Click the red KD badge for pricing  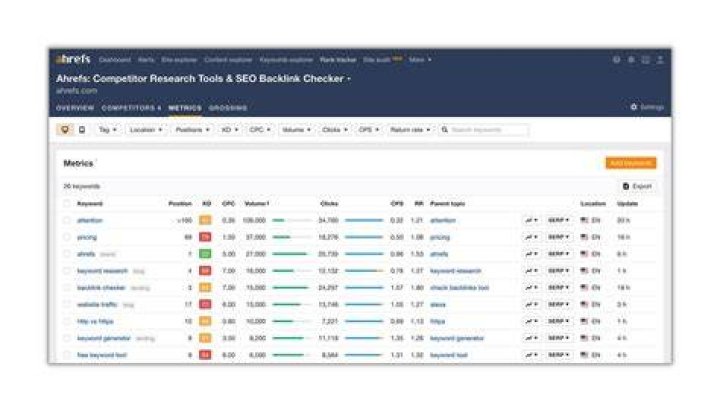[x=205, y=237]
